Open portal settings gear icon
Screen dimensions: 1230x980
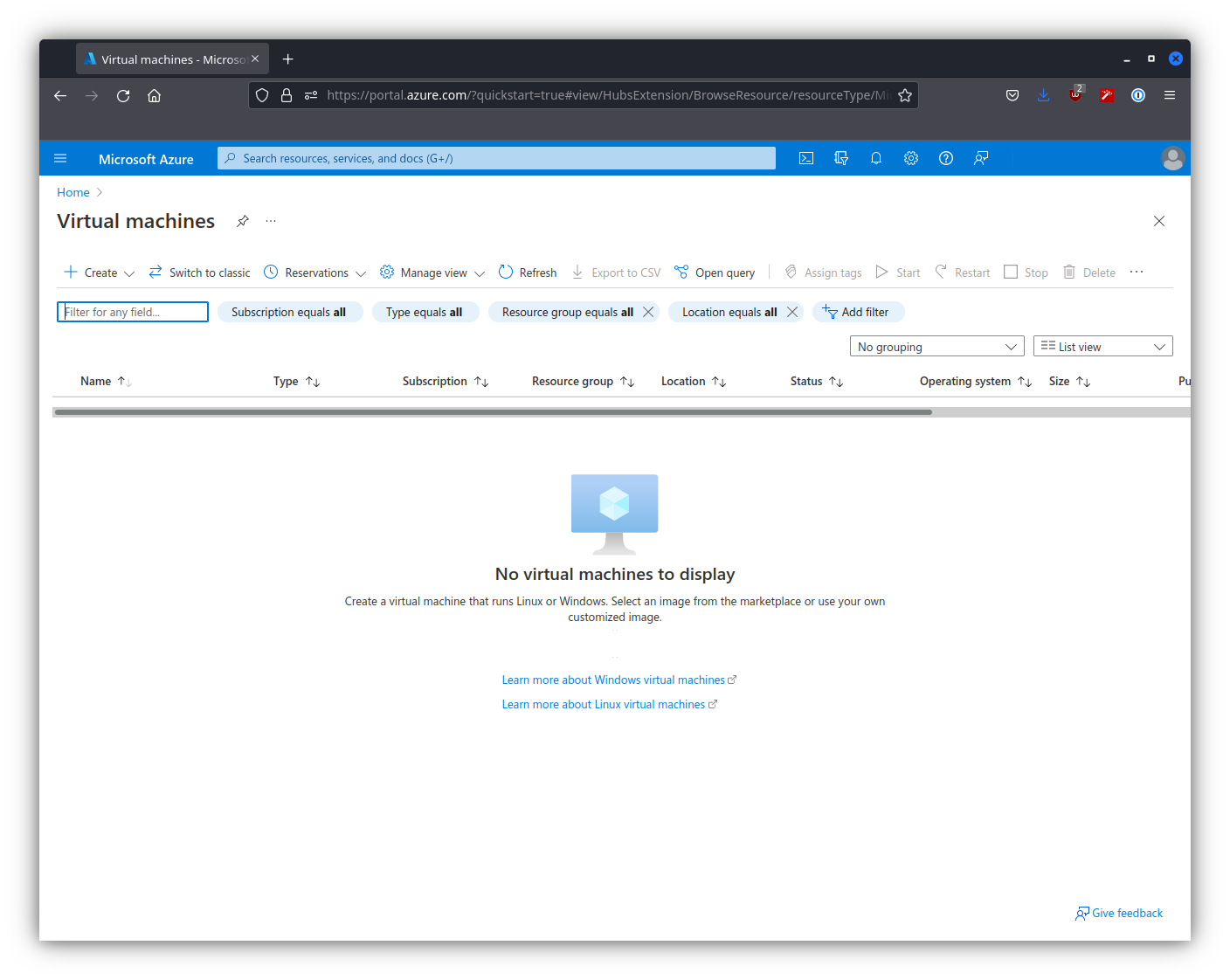click(910, 158)
